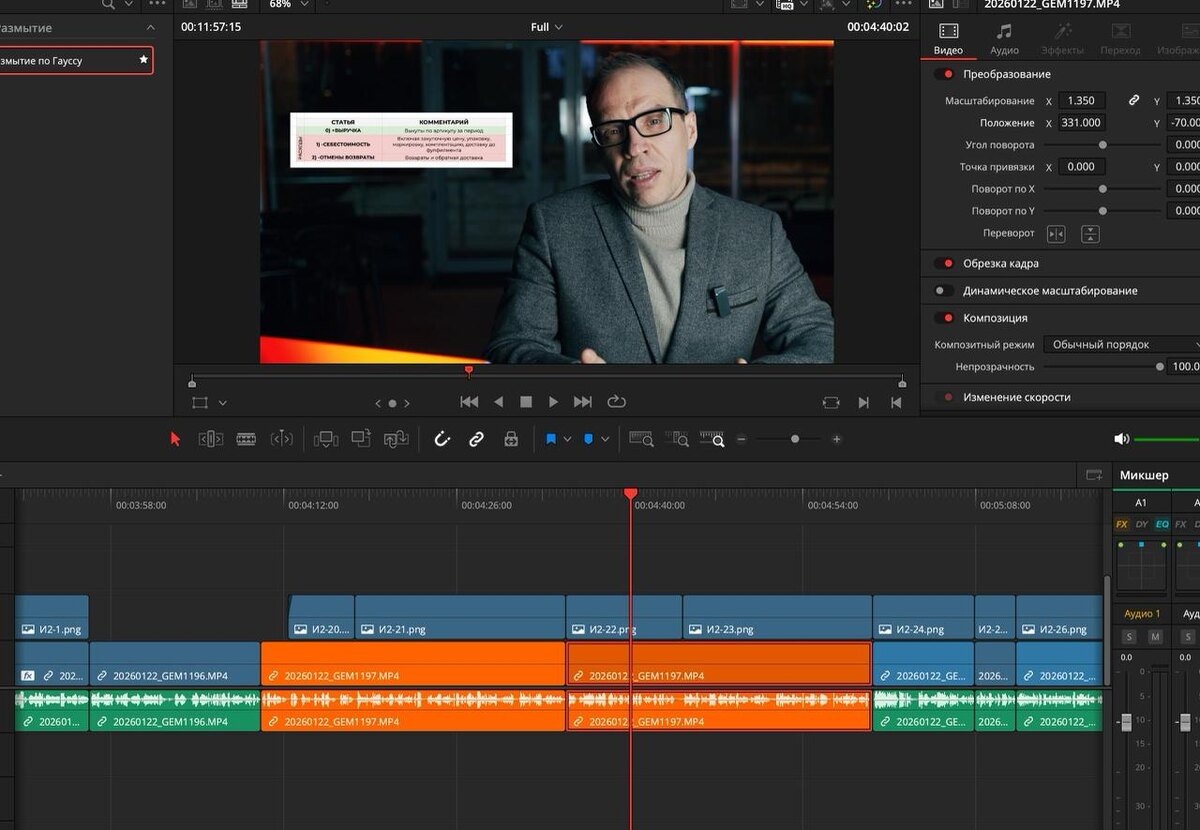Add a blue marker to timeline
The width and height of the screenshot is (1200, 830).
click(588, 438)
